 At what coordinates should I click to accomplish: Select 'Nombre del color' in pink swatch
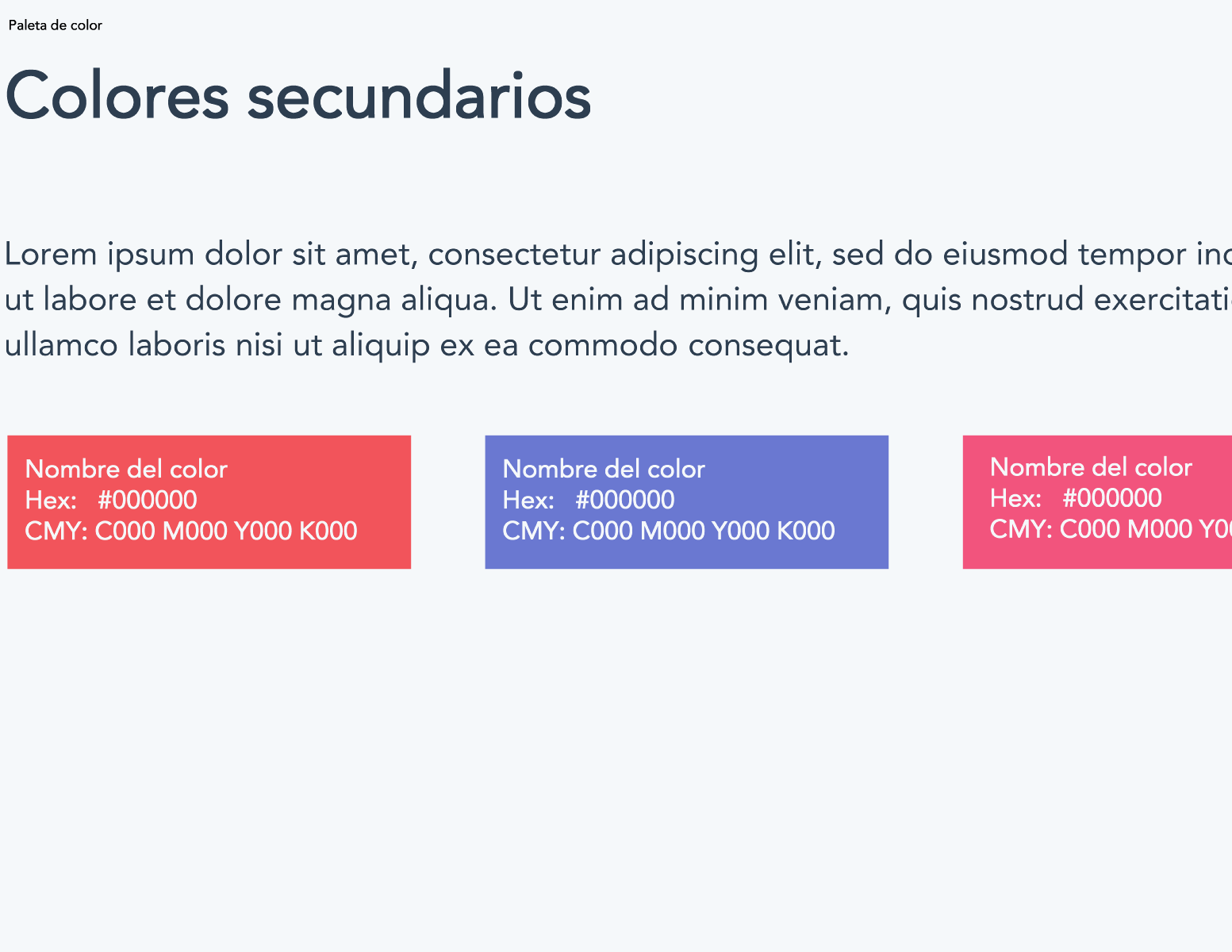coord(1091,467)
